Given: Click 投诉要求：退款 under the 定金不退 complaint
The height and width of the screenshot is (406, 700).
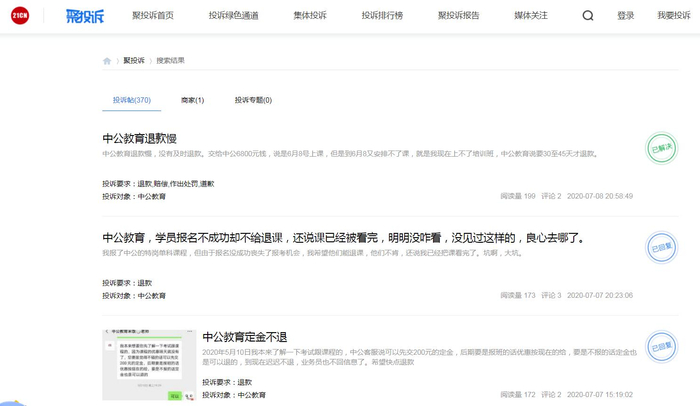Looking at the screenshot, I should 227,382.
